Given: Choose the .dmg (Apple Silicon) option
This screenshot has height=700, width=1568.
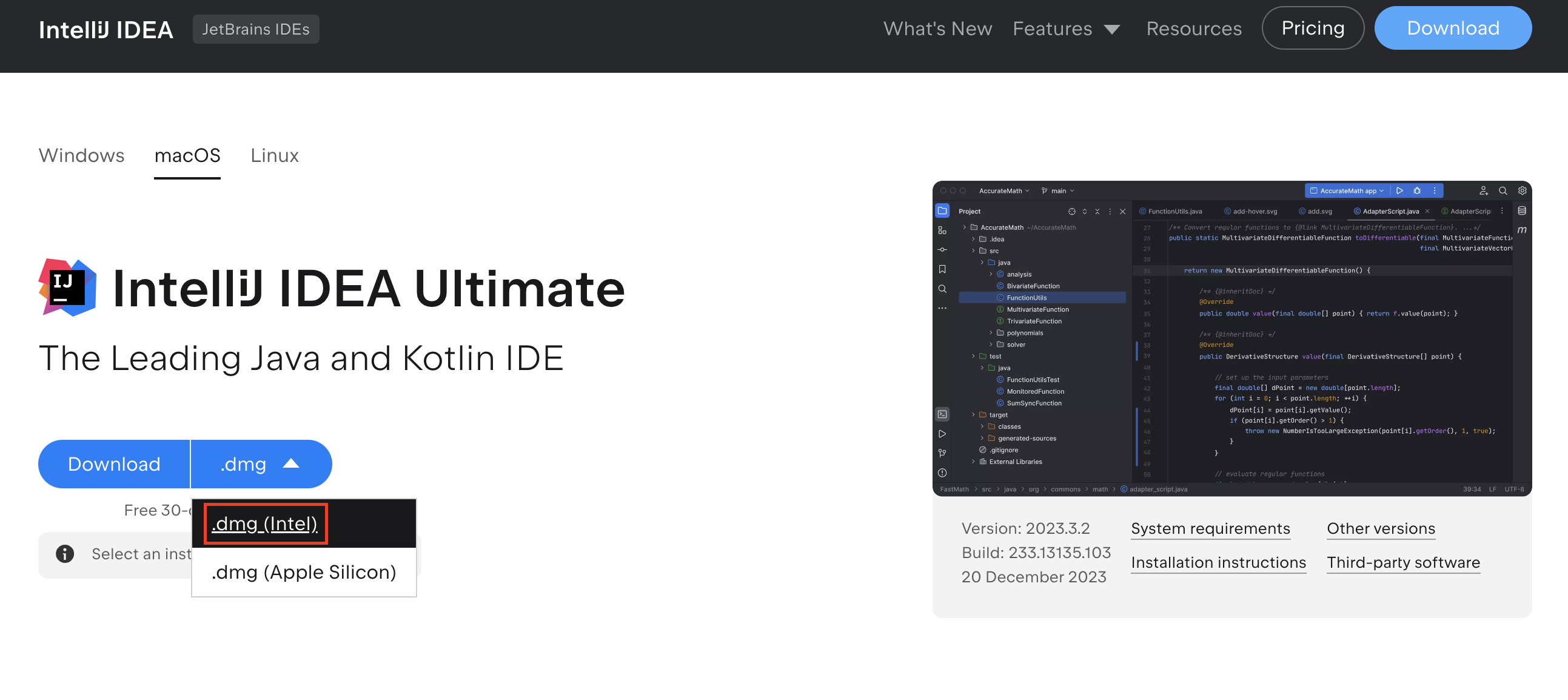Looking at the screenshot, I should pos(304,572).
